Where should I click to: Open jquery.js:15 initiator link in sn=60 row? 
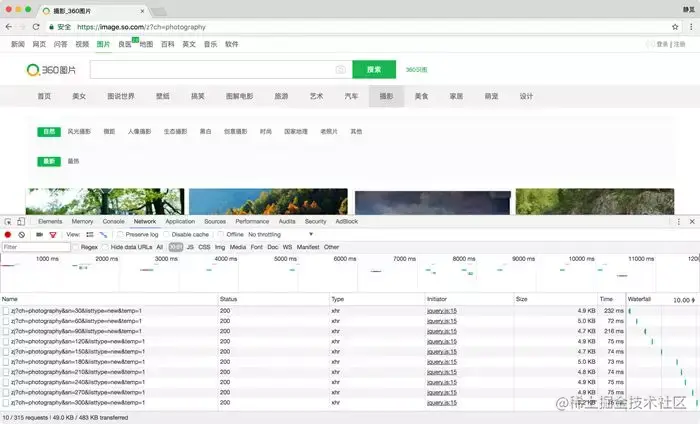point(442,321)
